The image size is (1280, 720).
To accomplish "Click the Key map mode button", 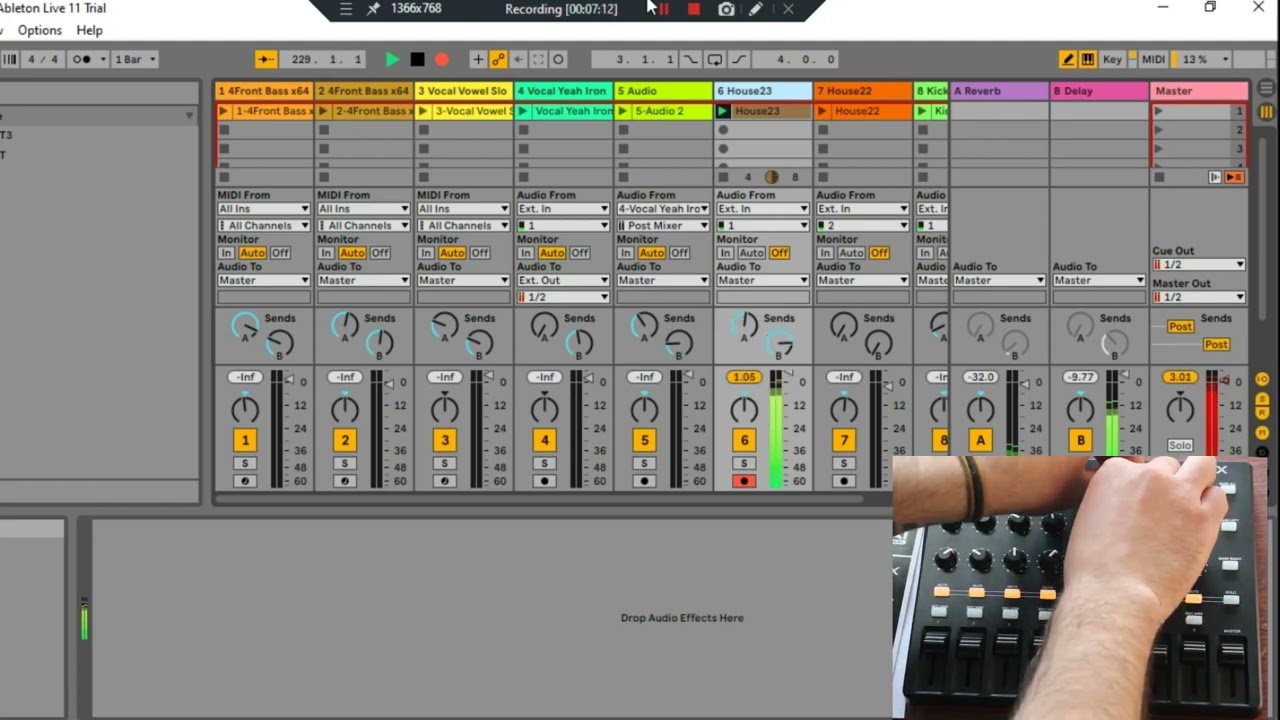I will 1112,60.
